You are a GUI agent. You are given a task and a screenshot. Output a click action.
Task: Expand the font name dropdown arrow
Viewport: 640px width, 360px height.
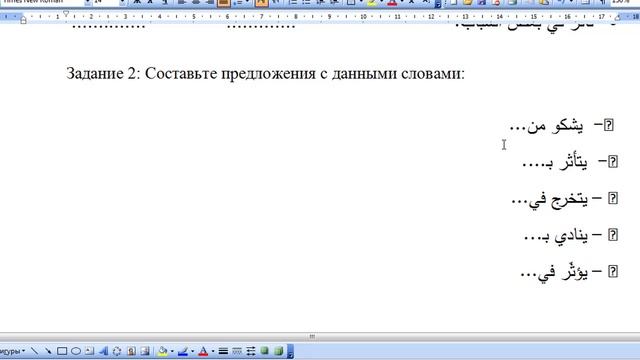coord(87,2)
